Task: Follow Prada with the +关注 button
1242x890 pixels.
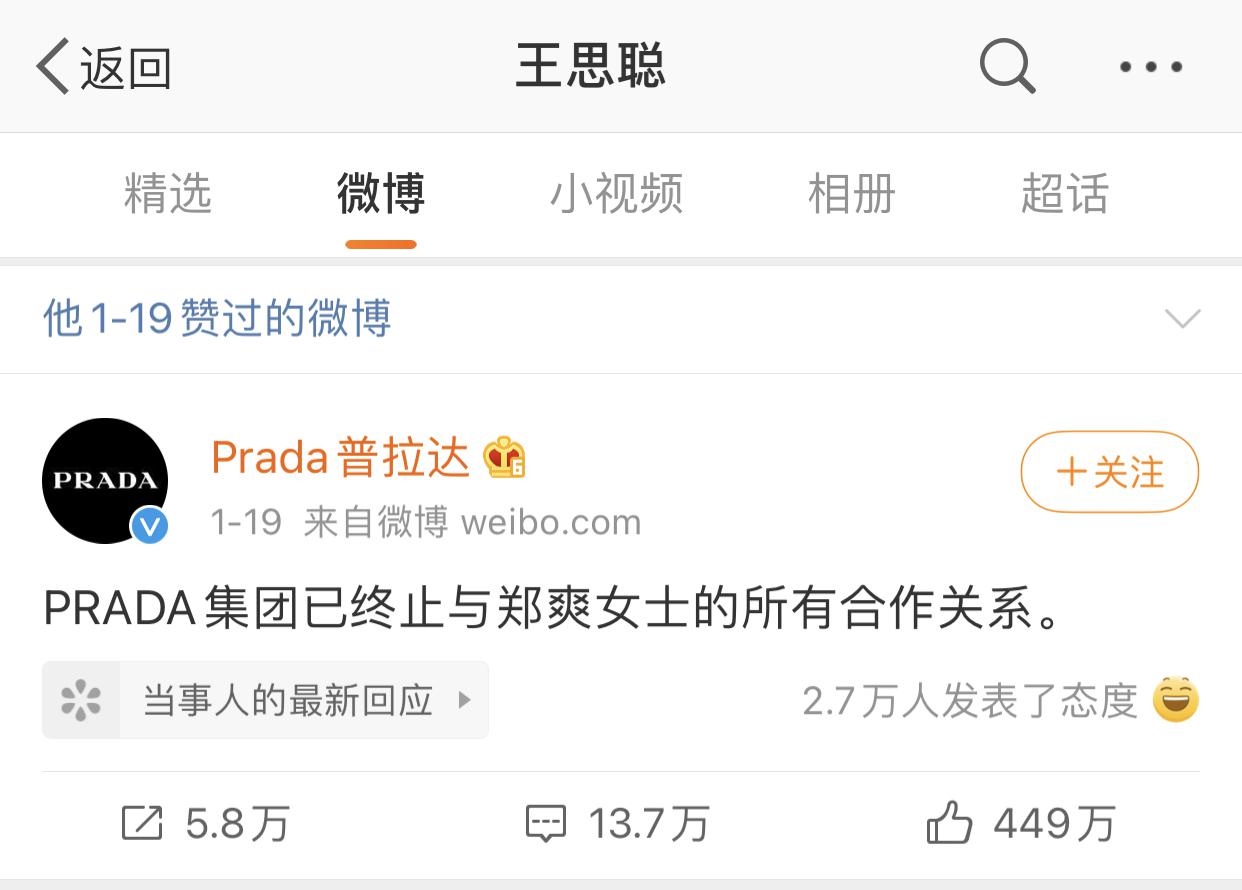Action: point(1109,472)
